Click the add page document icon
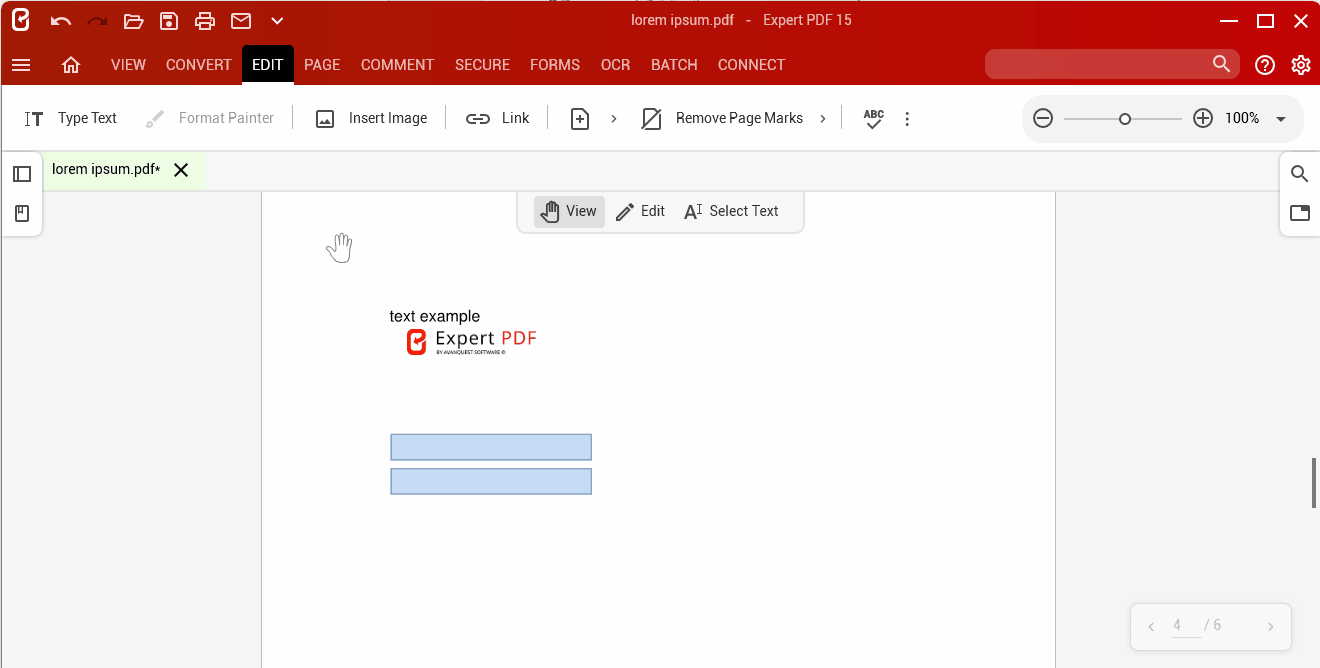Viewport: 1320px width, 668px height. tap(580, 119)
